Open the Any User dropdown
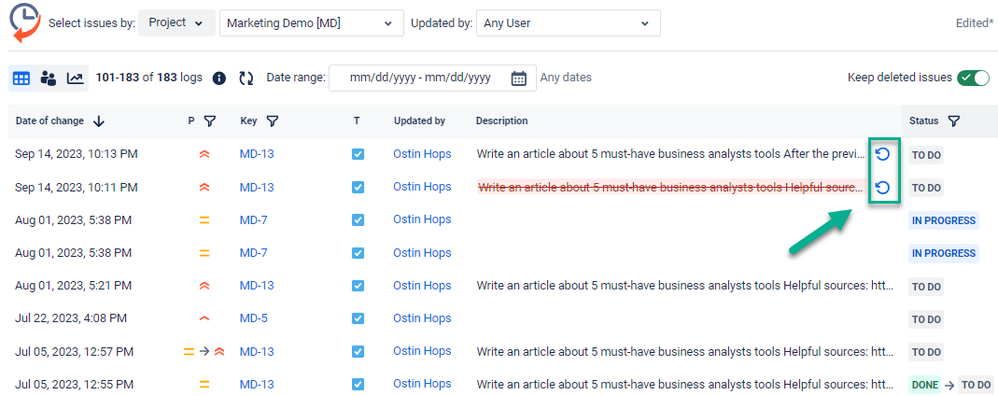This screenshot has height=396, width=998. pyautogui.click(x=568, y=23)
